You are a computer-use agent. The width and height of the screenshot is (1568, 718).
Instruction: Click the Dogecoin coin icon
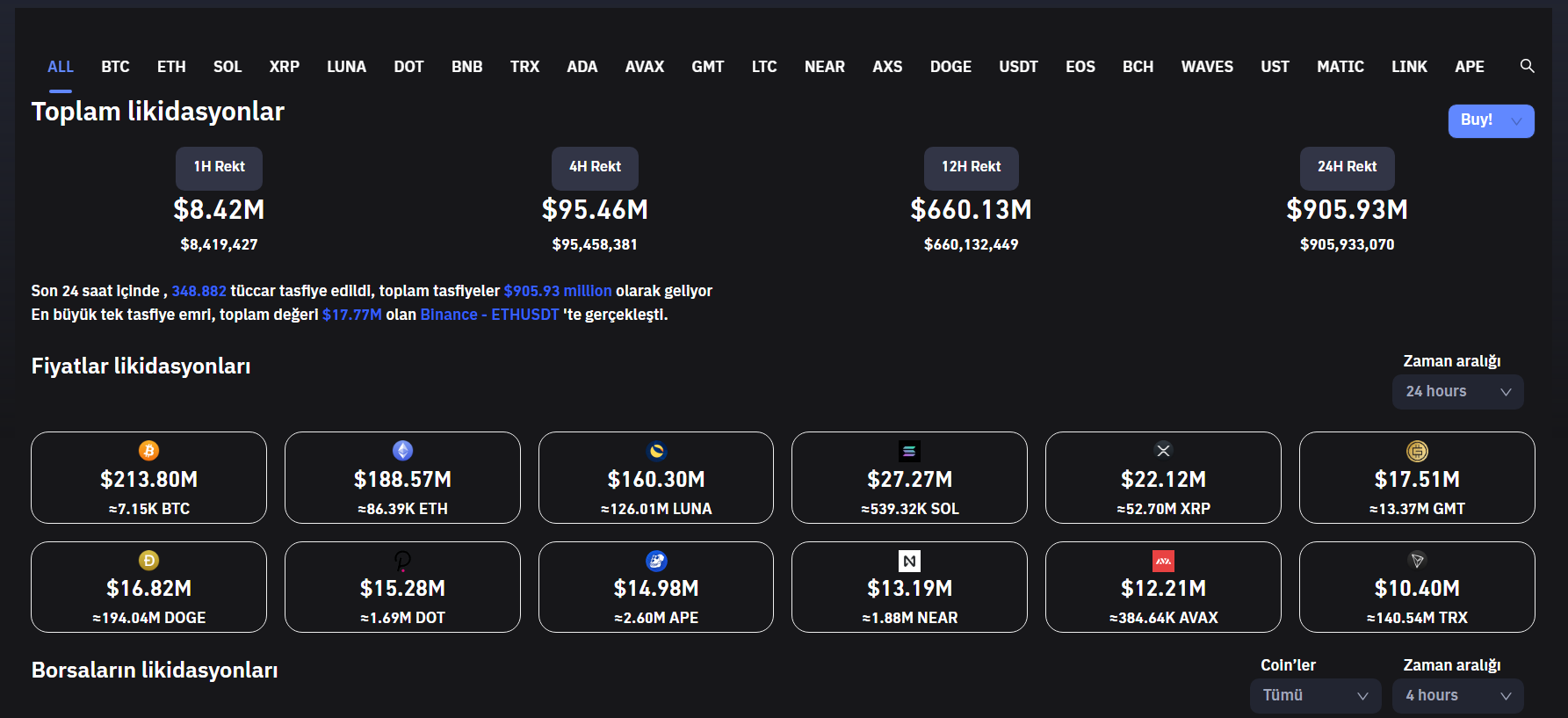pos(148,561)
